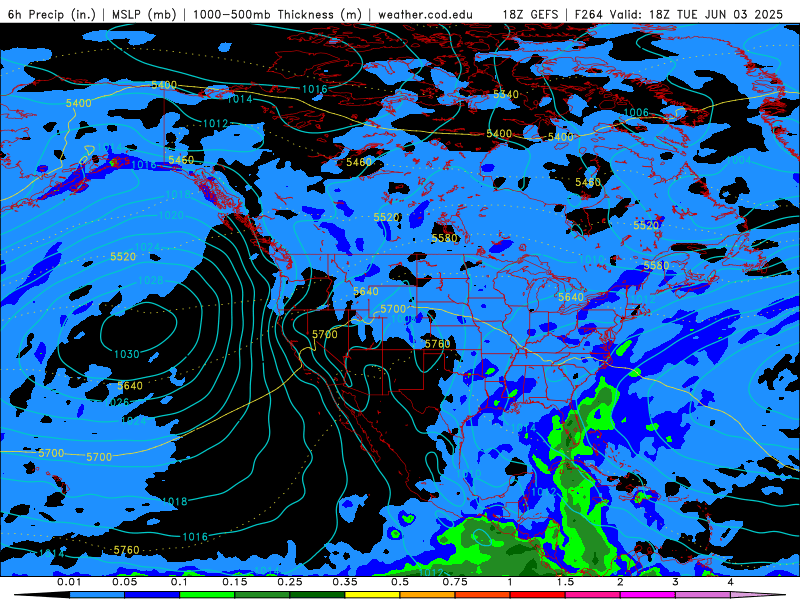Click the light orange 0.5 legend swatch
Image resolution: width=800 pixels, height=600 pixels.
point(428,595)
